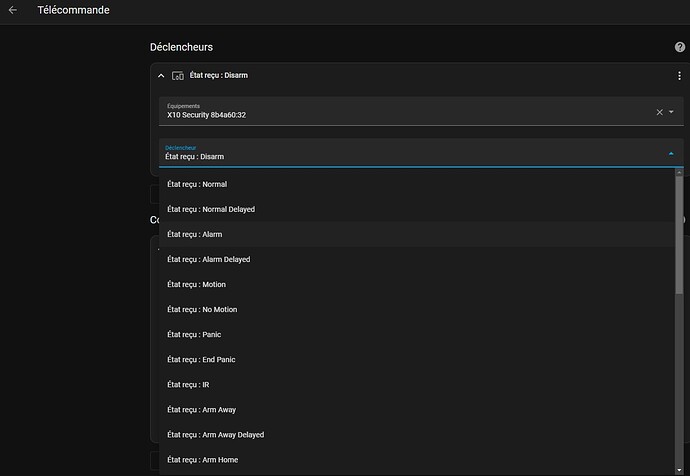Collapse the État reçu : Disarm trigger
This screenshot has height=476, width=690.
(161, 76)
